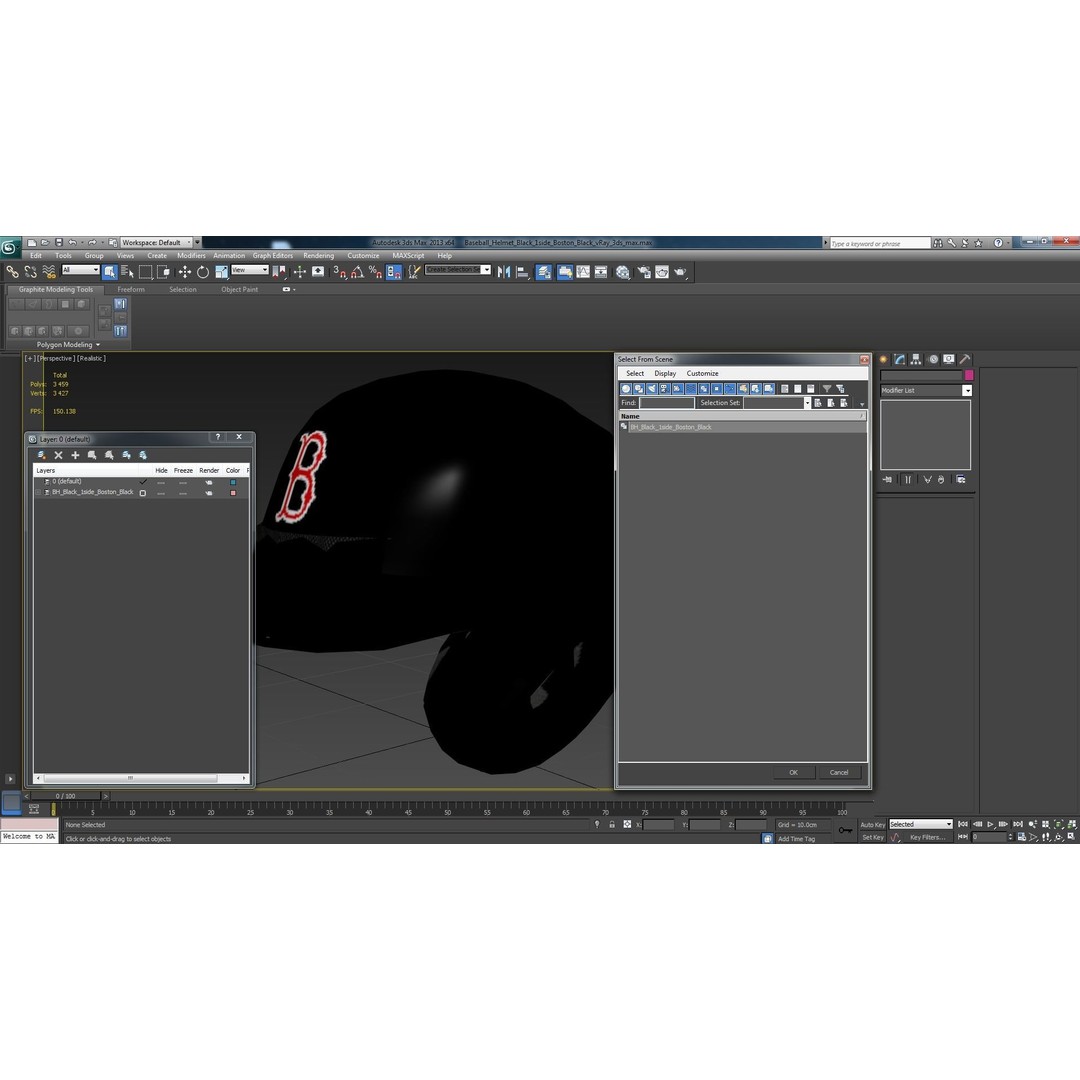Toggle the Auto Key button
Viewport: 1080px width, 1080px height.
pos(872,824)
